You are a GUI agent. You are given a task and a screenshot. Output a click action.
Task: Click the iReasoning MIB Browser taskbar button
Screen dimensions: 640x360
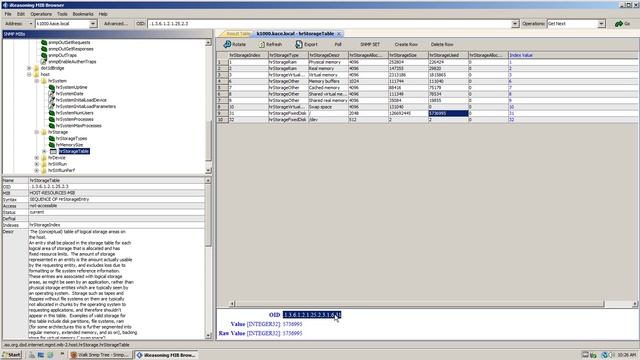[x=167, y=355]
